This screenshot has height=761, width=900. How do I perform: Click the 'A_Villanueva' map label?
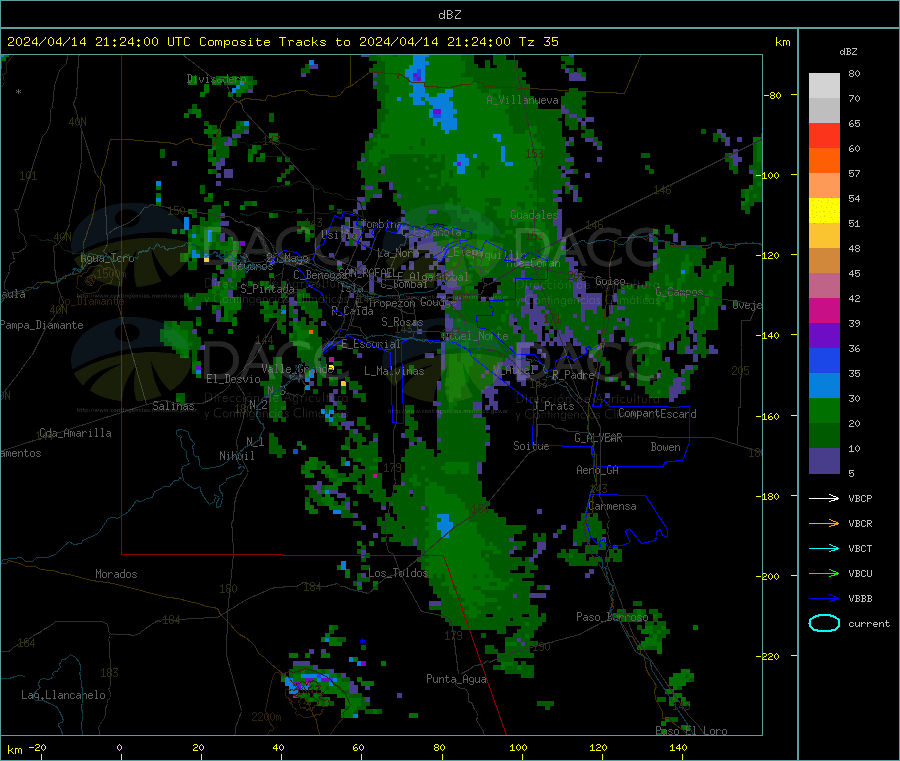point(522,100)
